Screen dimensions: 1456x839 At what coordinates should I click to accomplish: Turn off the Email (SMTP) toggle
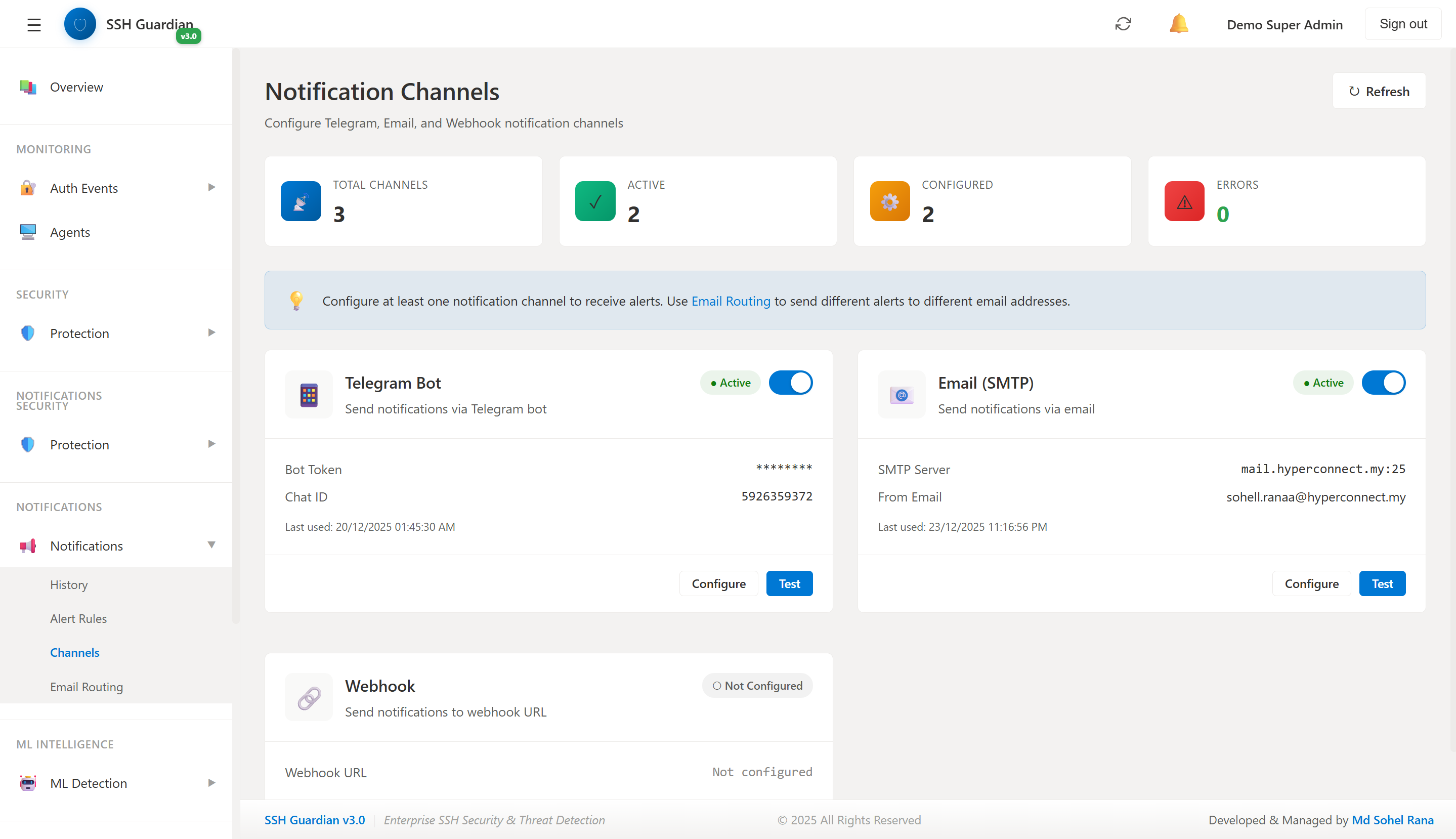point(1384,382)
